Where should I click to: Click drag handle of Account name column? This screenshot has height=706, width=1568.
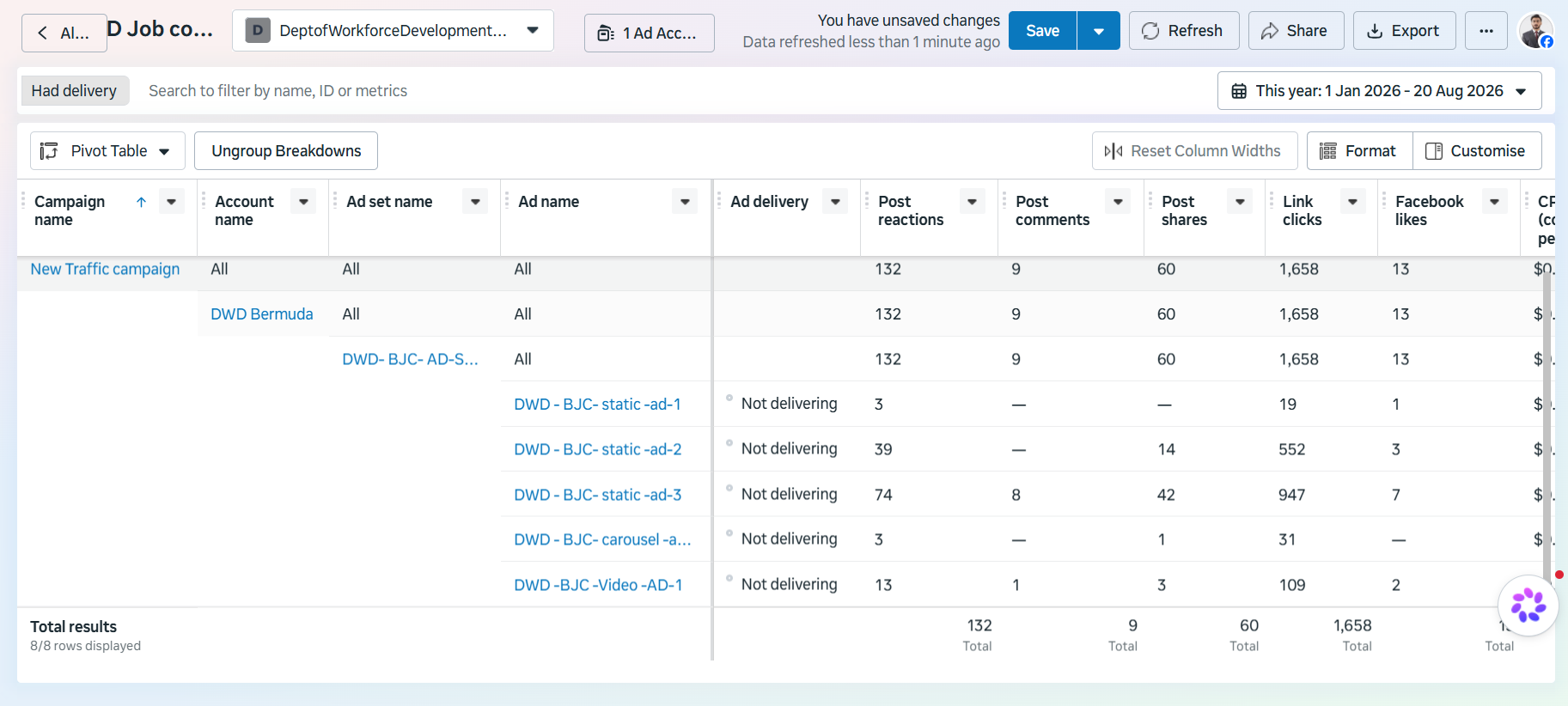(204, 202)
